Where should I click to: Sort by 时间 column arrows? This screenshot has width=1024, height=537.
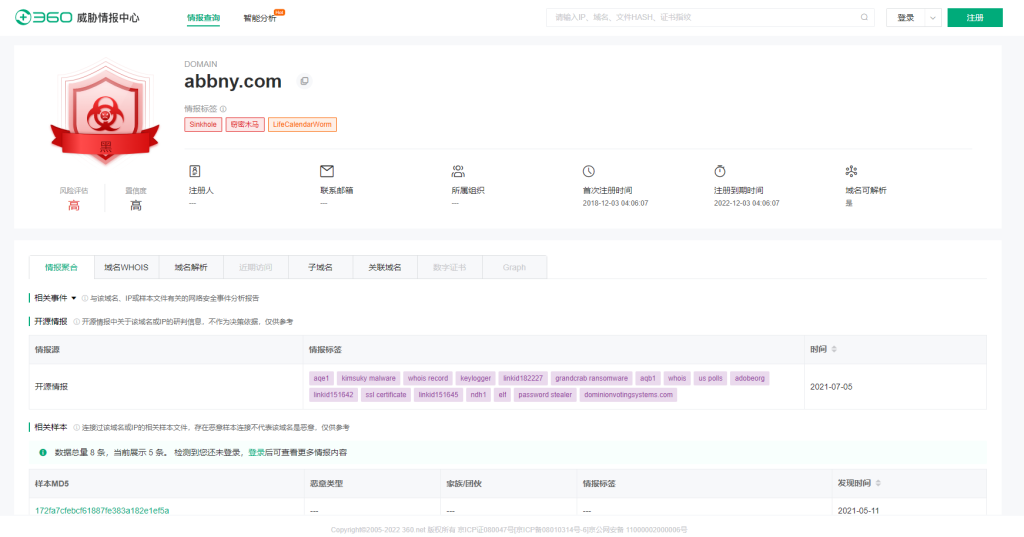tap(834, 350)
